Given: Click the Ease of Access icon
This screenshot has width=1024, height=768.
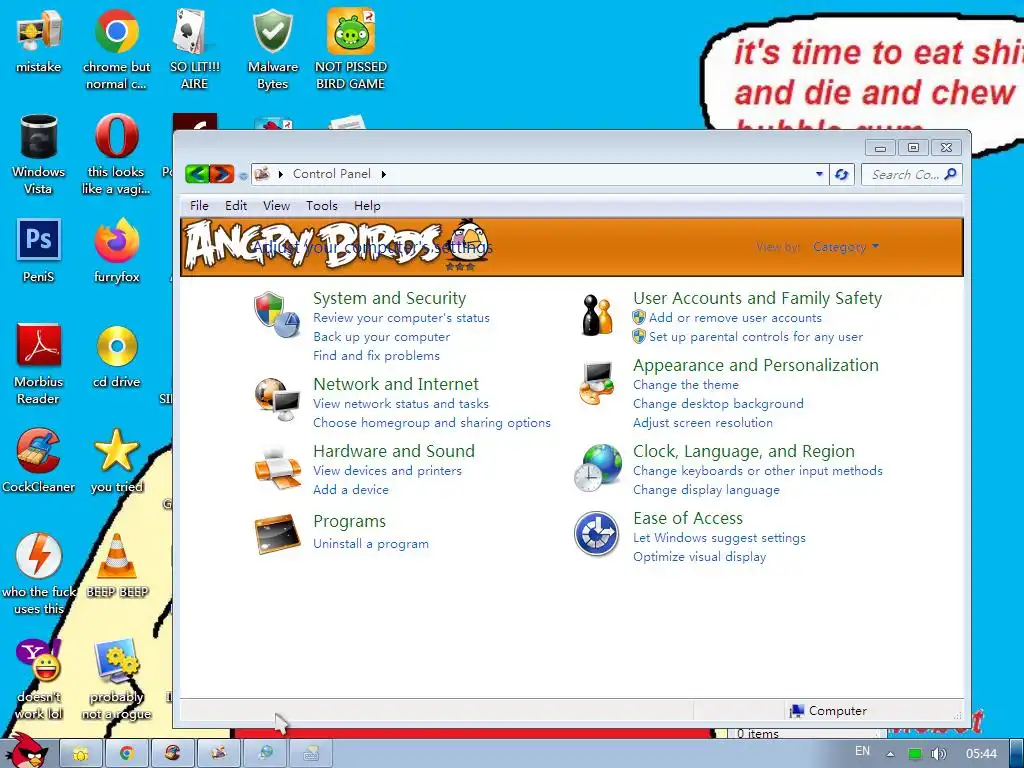Looking at the screenshot, I should pos(597,534).
